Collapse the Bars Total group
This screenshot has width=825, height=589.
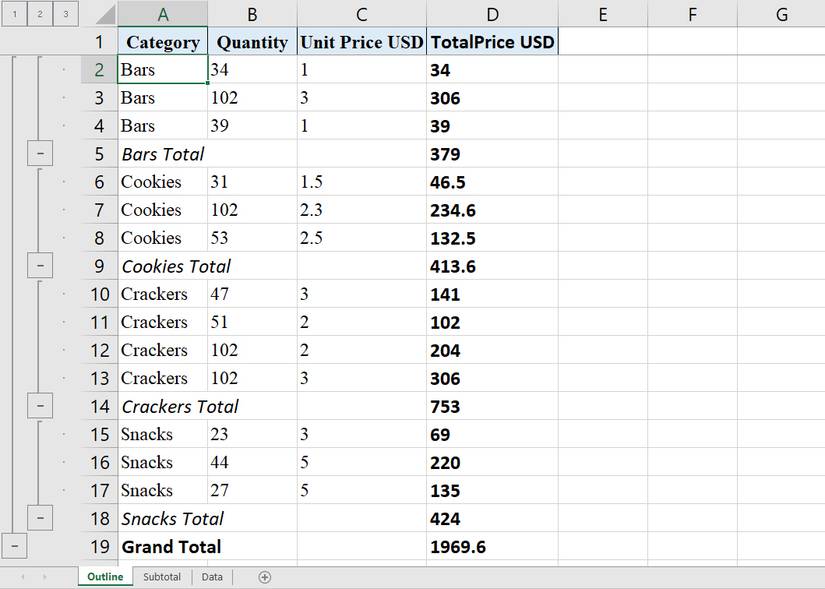point(40,154)
